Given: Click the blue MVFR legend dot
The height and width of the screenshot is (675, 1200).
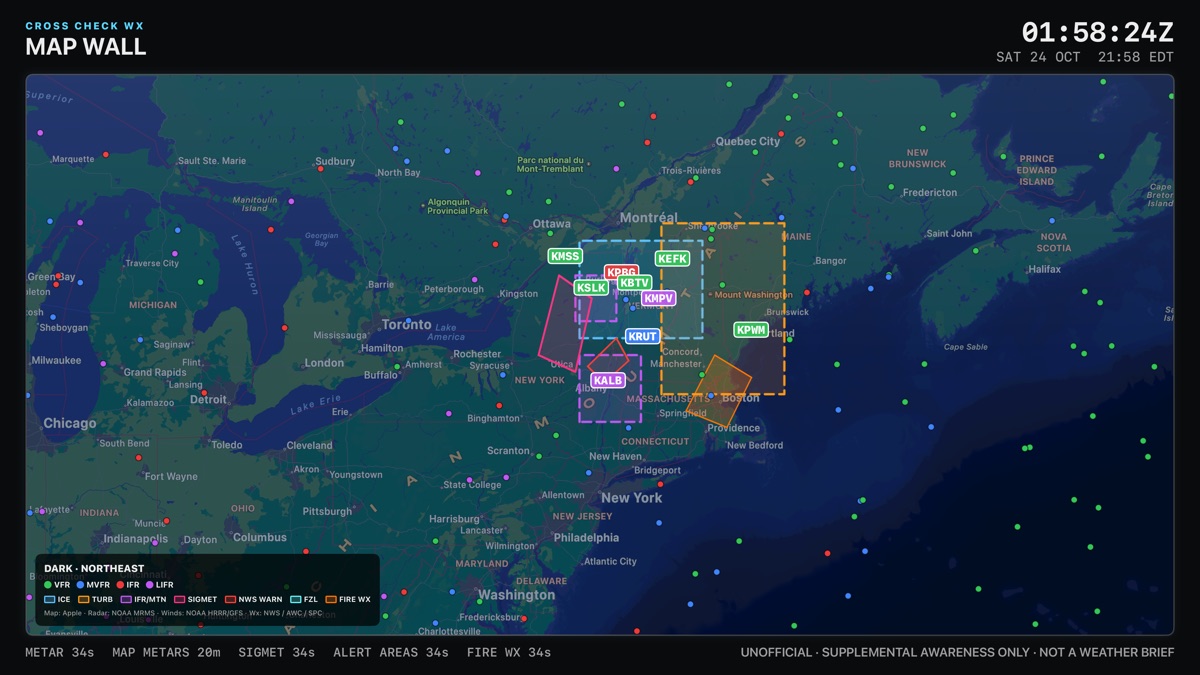Looking at the screenshot, I should 80,584.
